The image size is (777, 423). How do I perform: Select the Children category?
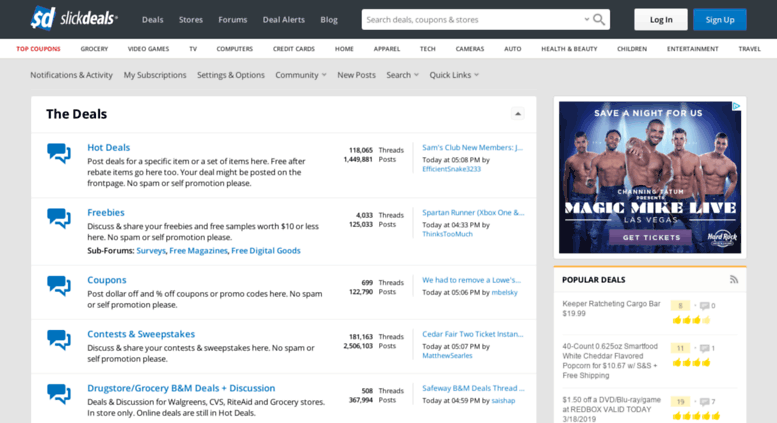(x=632, y=49)
